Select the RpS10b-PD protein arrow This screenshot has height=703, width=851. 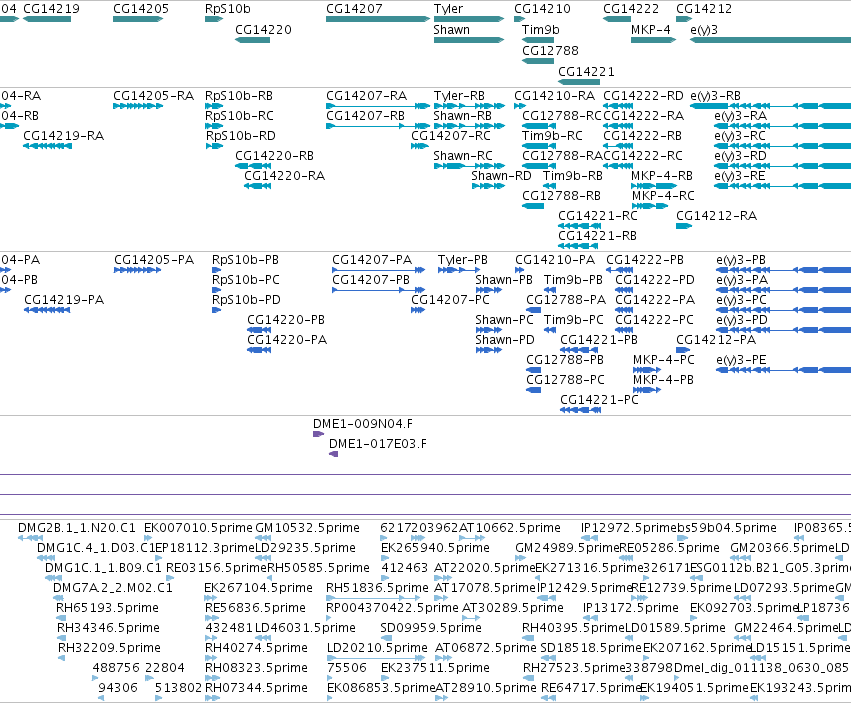coord(217,310)
